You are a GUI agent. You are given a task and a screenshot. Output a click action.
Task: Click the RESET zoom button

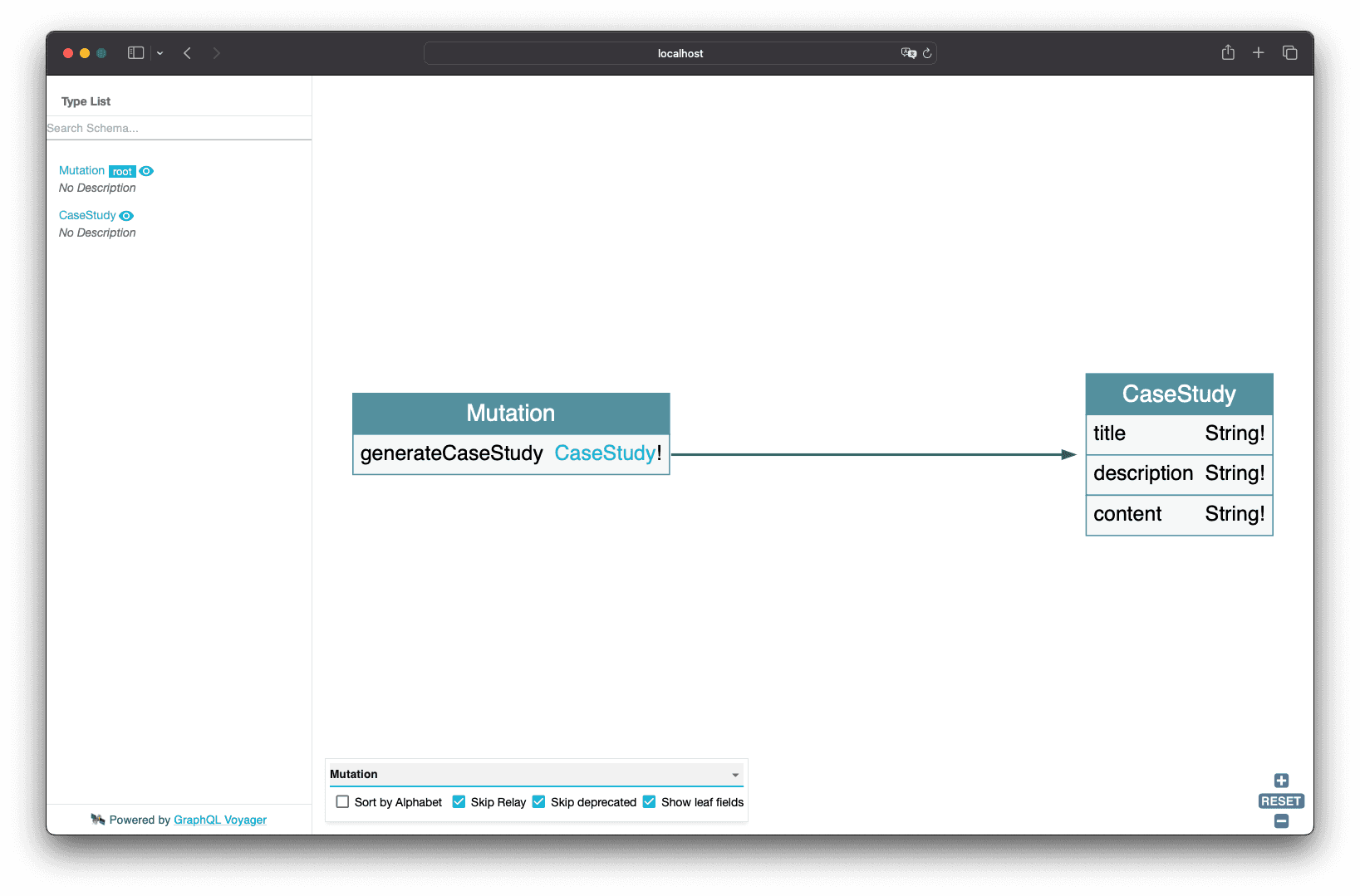click(x=1281, y=801)
